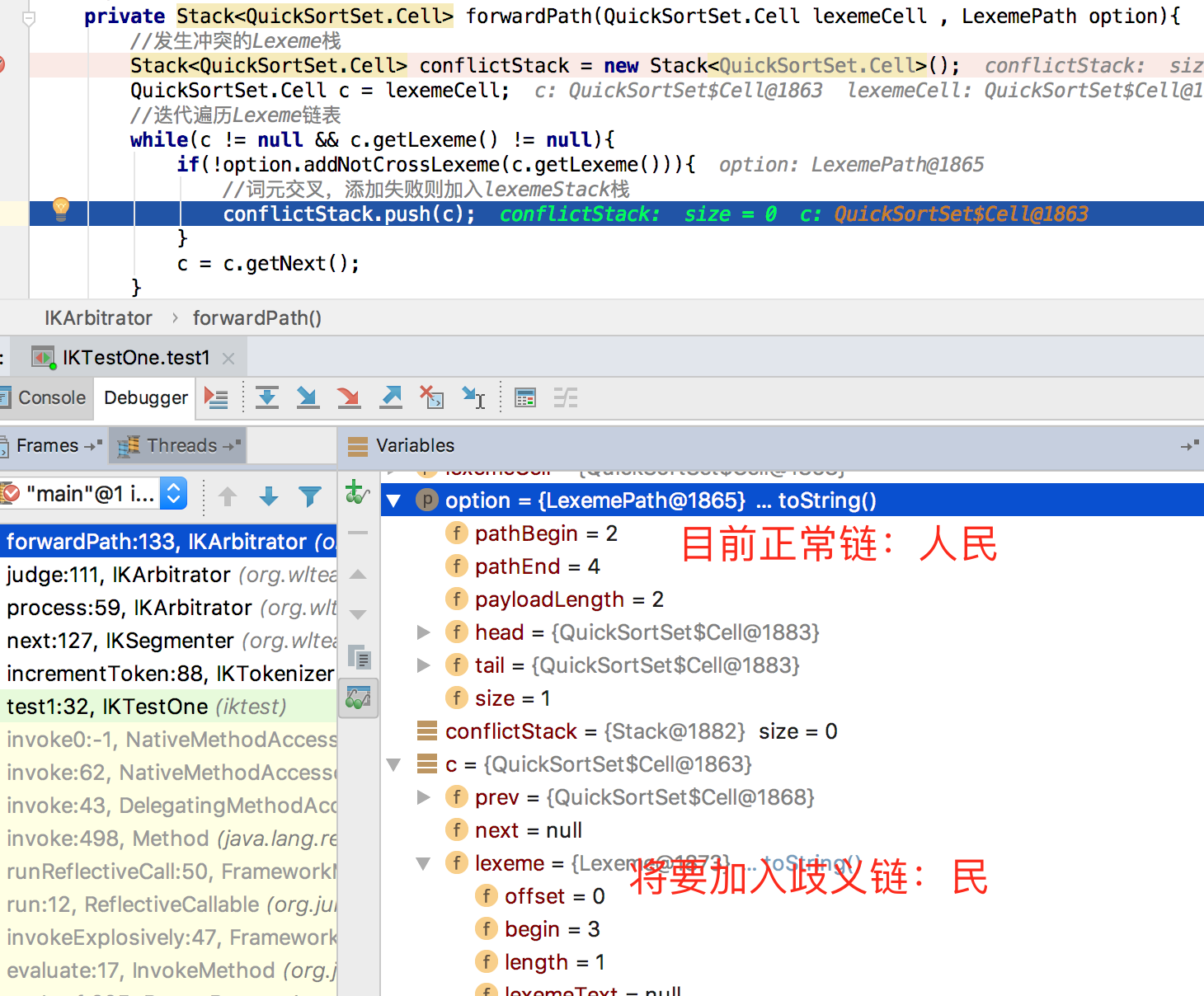Image resolution: width=1204 pixels, height=996 pixels.
Task: Expand the tail field node
Action: click(424, 665)
